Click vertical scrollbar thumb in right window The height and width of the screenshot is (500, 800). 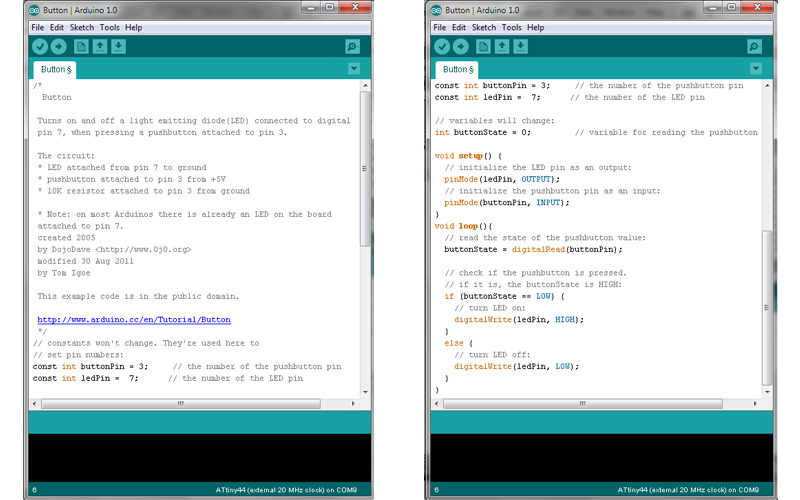point(767,308)
